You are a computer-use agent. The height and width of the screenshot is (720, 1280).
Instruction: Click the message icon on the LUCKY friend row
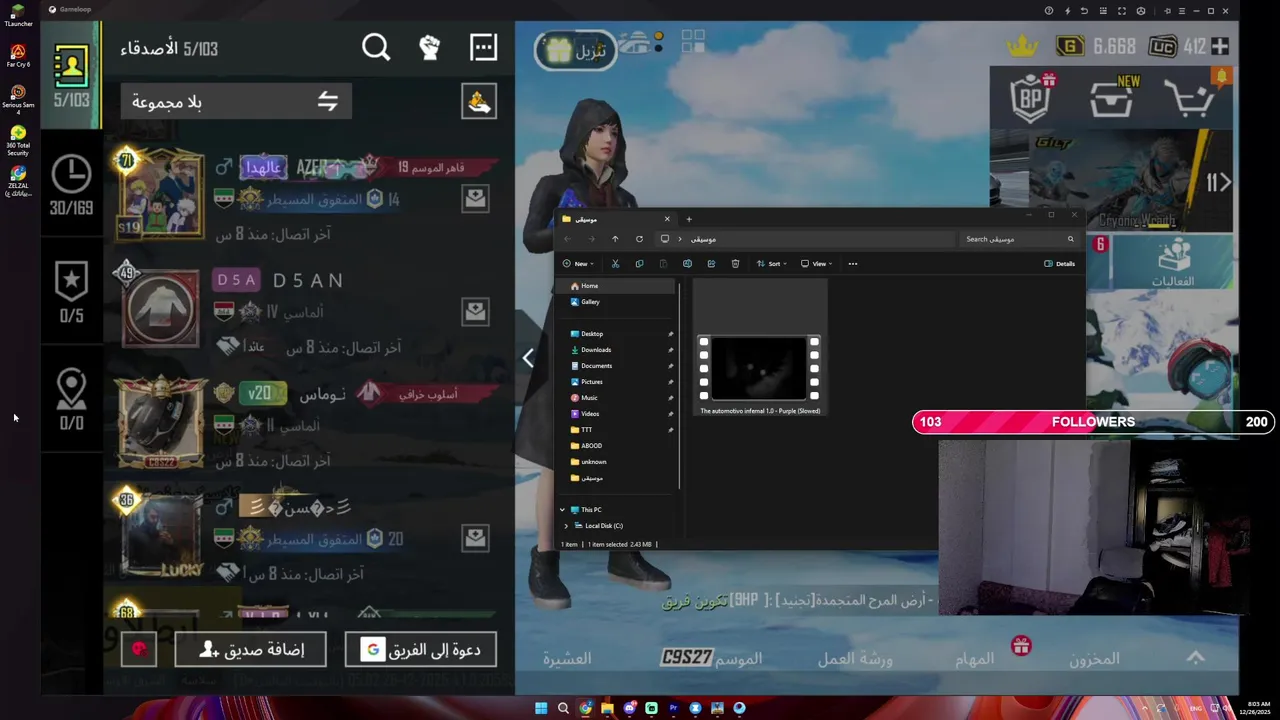click(x=475, y=538)
